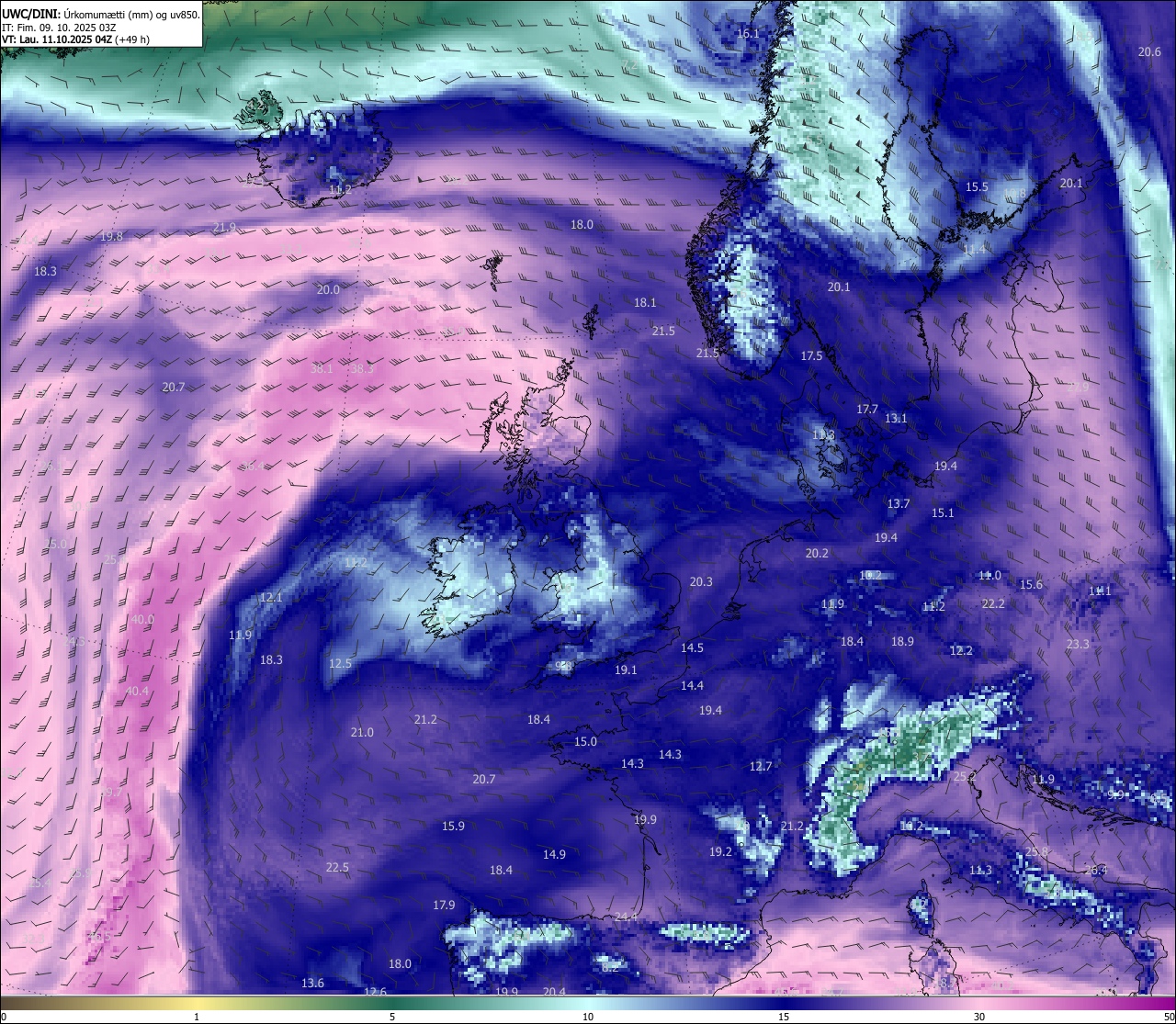
Task: Click the 12.5 value southwest of Ireland
Action: [340, 664]
